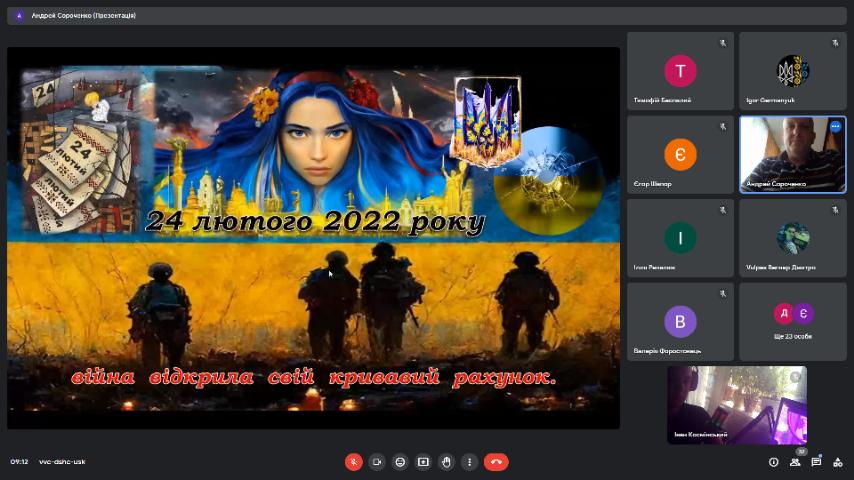Open the emoji reactions panel
The width and height of the screenshot is (854, 480).
400,462
